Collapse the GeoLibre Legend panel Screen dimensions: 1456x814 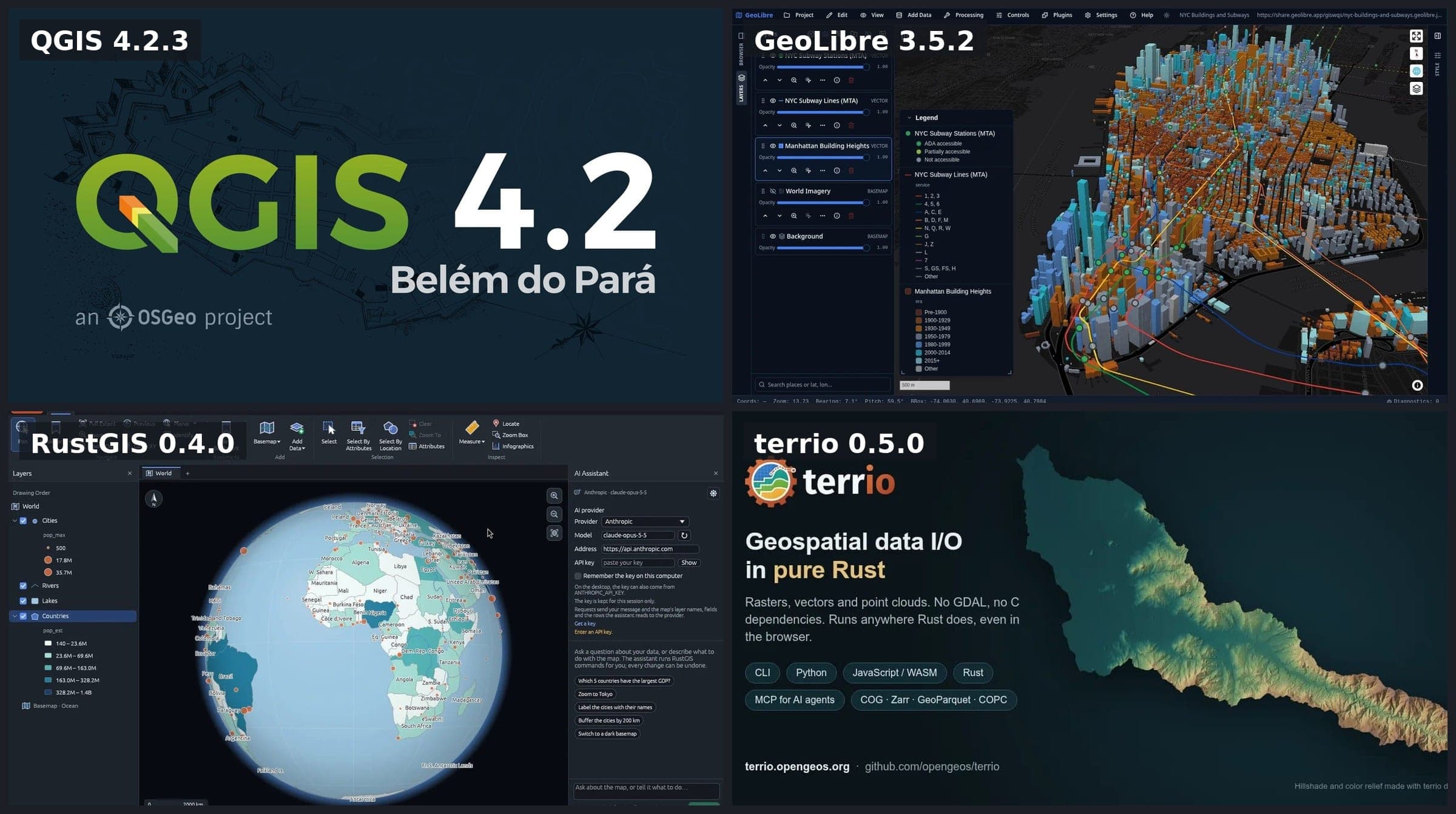[909, 118]
